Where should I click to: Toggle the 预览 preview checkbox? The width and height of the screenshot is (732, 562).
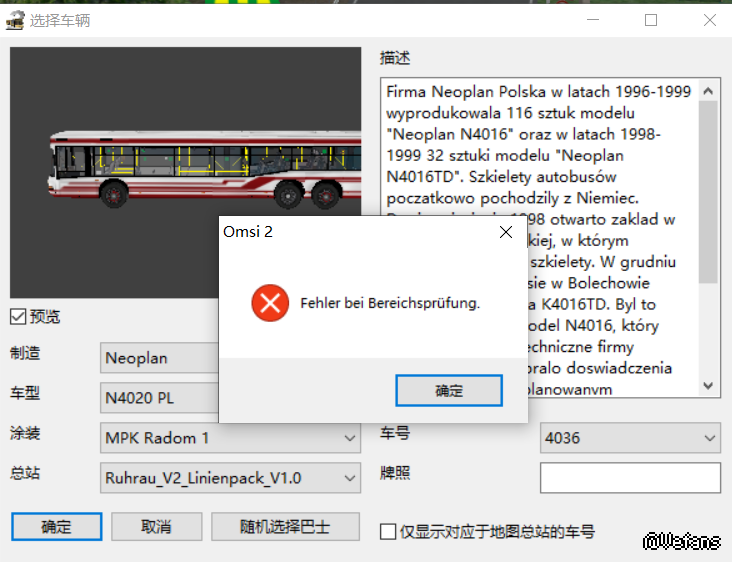point(18,317)
